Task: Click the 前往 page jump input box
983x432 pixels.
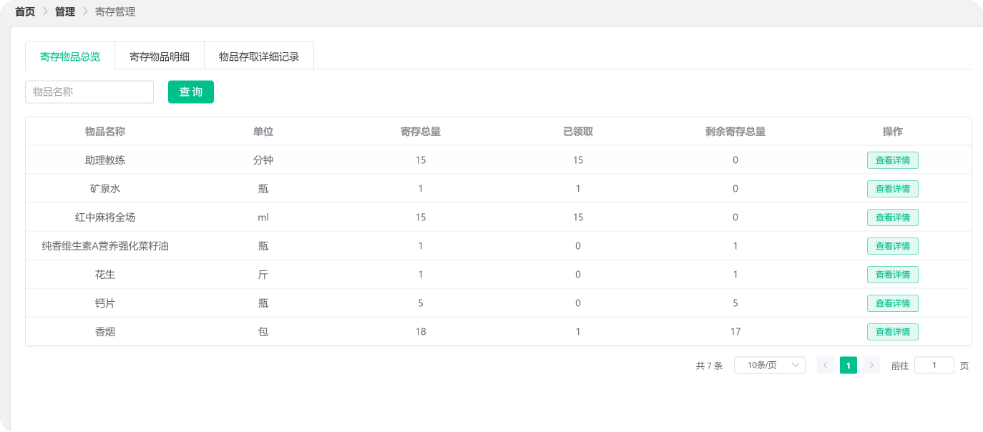Action: click(x=934, y=366)
